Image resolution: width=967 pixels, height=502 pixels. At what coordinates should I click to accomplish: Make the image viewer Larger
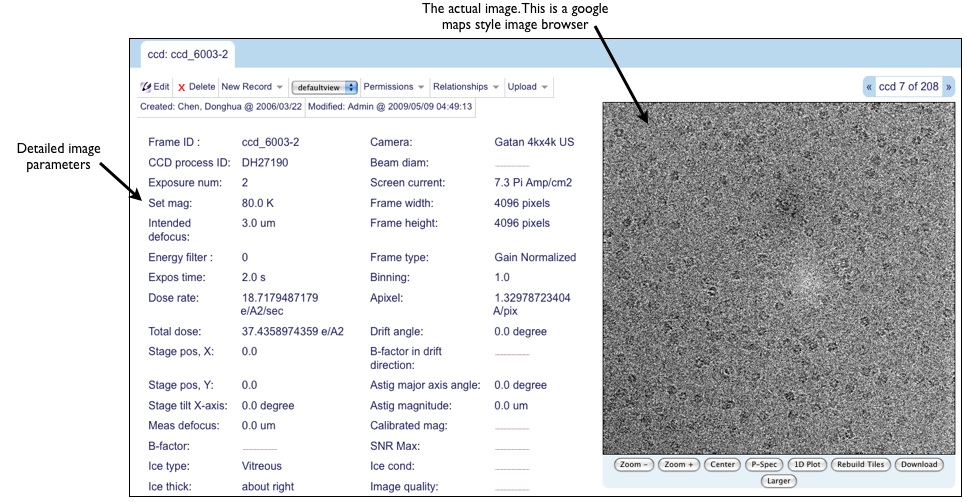(779, 481)
